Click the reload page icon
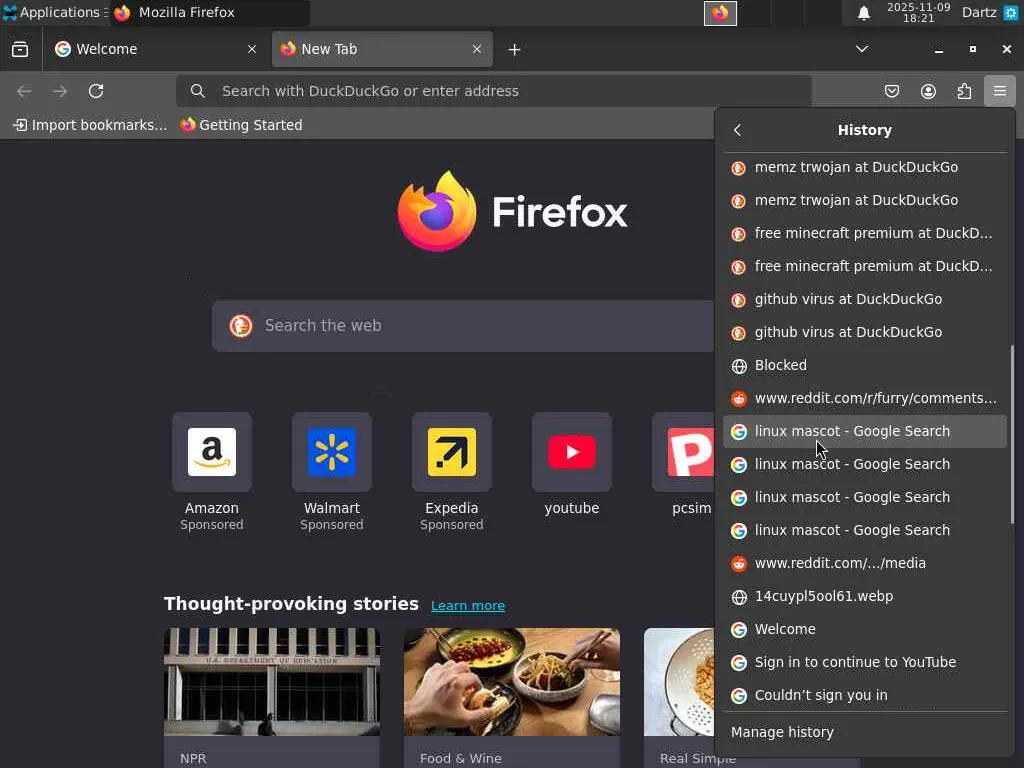1024x768 pixels. click(96, 91)
